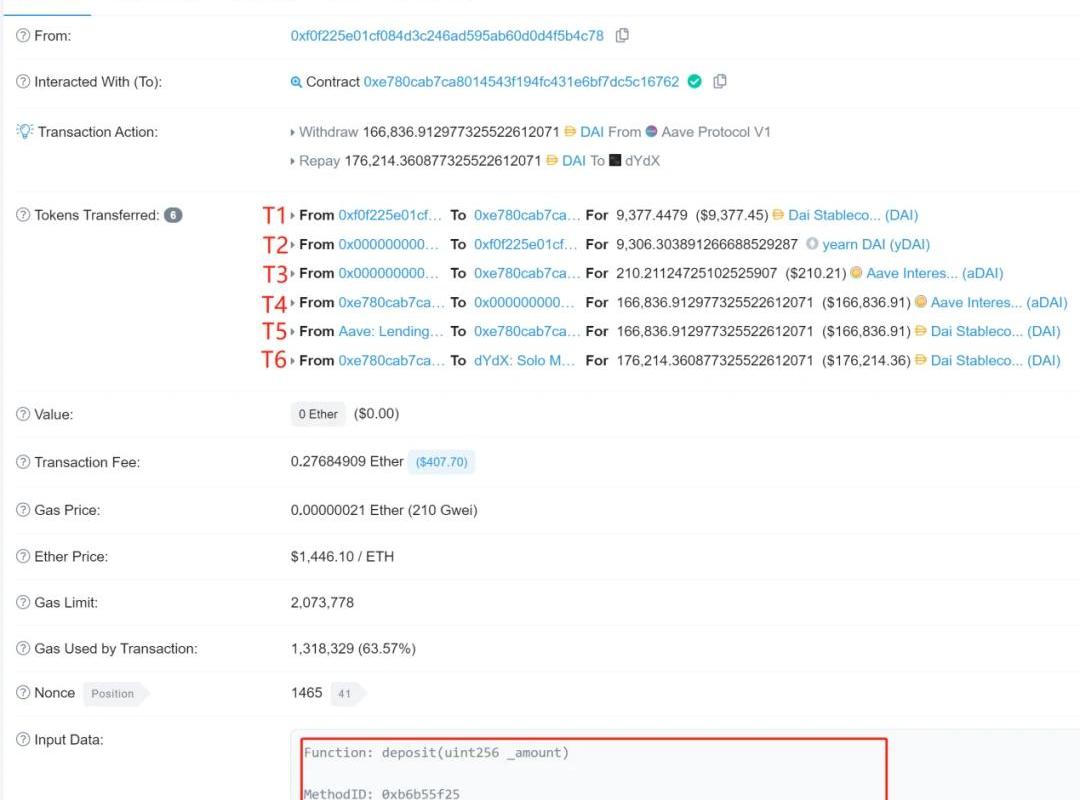Click the magnifier icon before Contract

point(296,82)
